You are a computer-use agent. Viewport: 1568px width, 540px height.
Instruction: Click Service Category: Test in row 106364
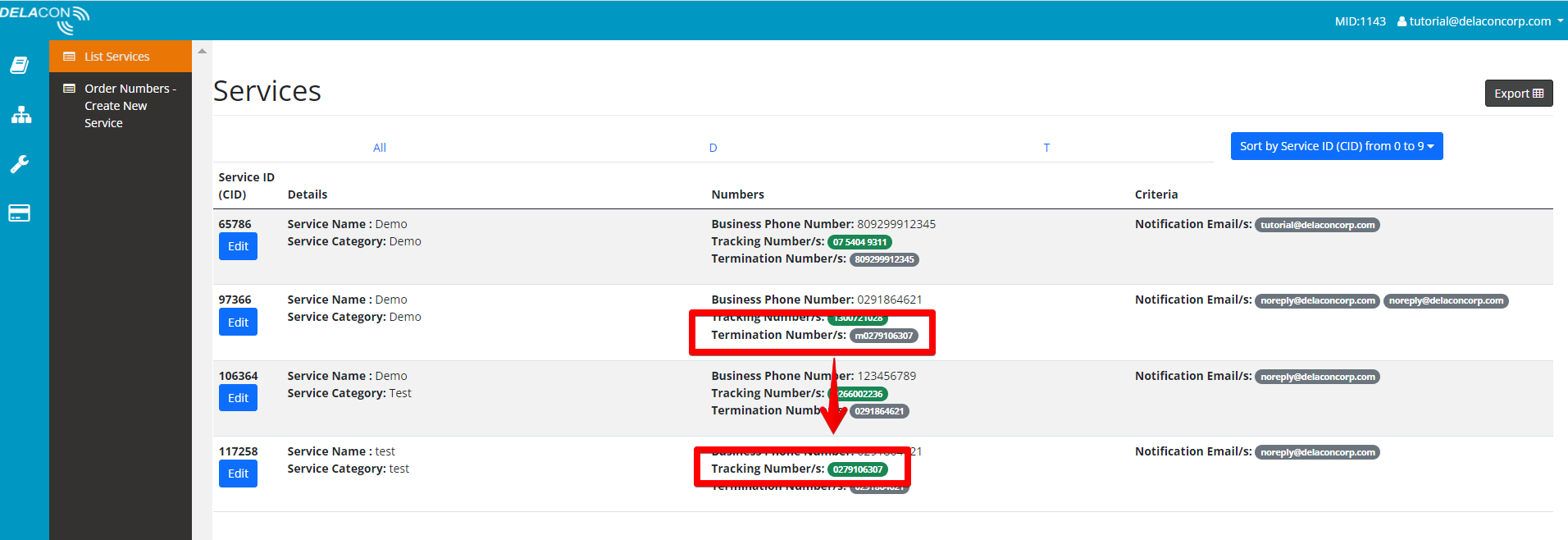tap(349, 393)
